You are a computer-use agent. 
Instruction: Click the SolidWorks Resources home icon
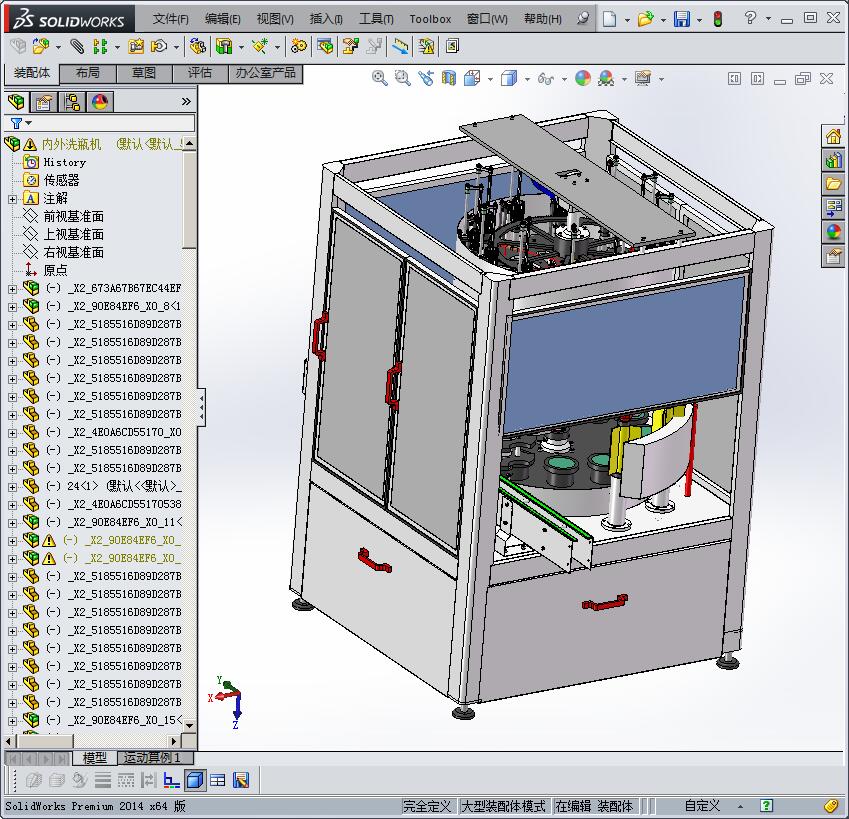pyautogui.click(x=833, y=136)
